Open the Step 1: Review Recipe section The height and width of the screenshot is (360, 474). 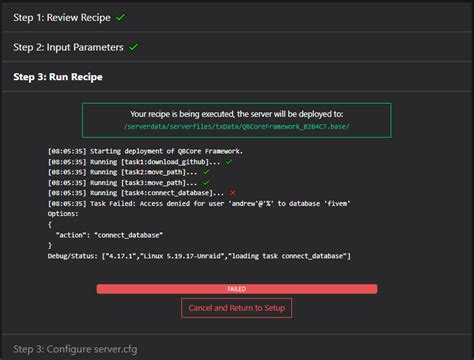(237, 17)
